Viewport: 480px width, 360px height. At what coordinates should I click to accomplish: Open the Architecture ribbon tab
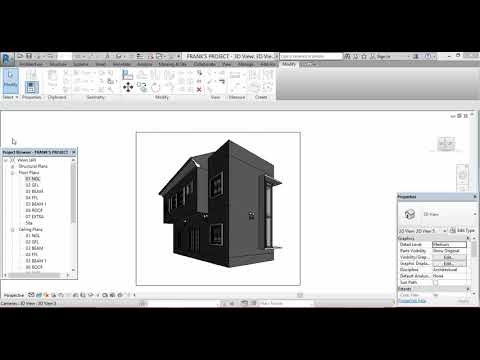[31, 64]
